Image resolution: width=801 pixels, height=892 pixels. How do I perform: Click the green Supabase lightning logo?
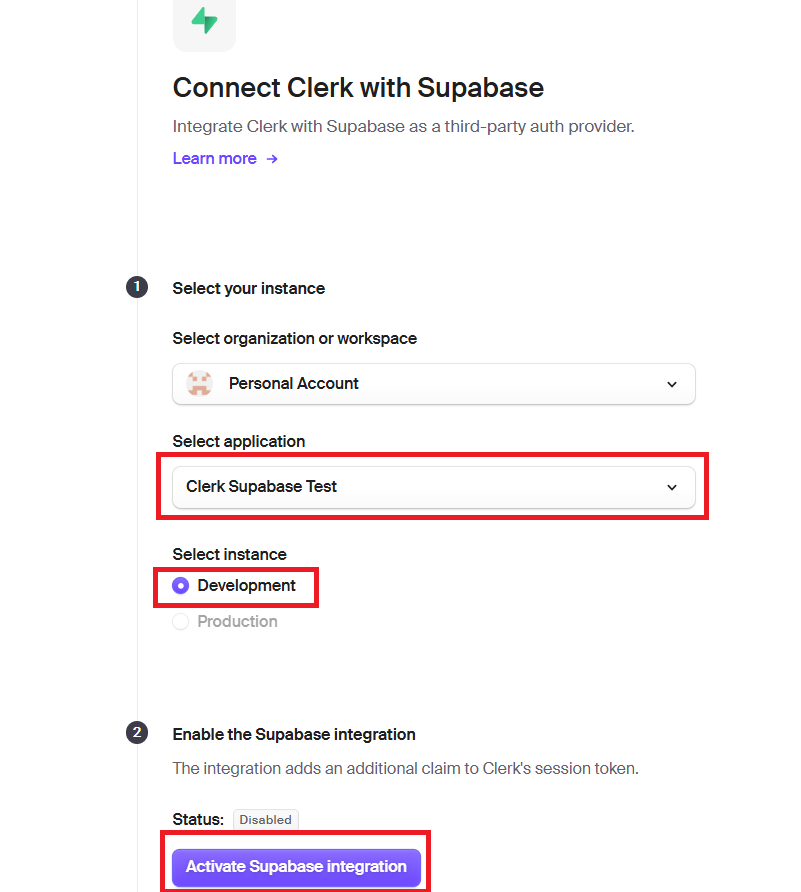click(204, 20)
